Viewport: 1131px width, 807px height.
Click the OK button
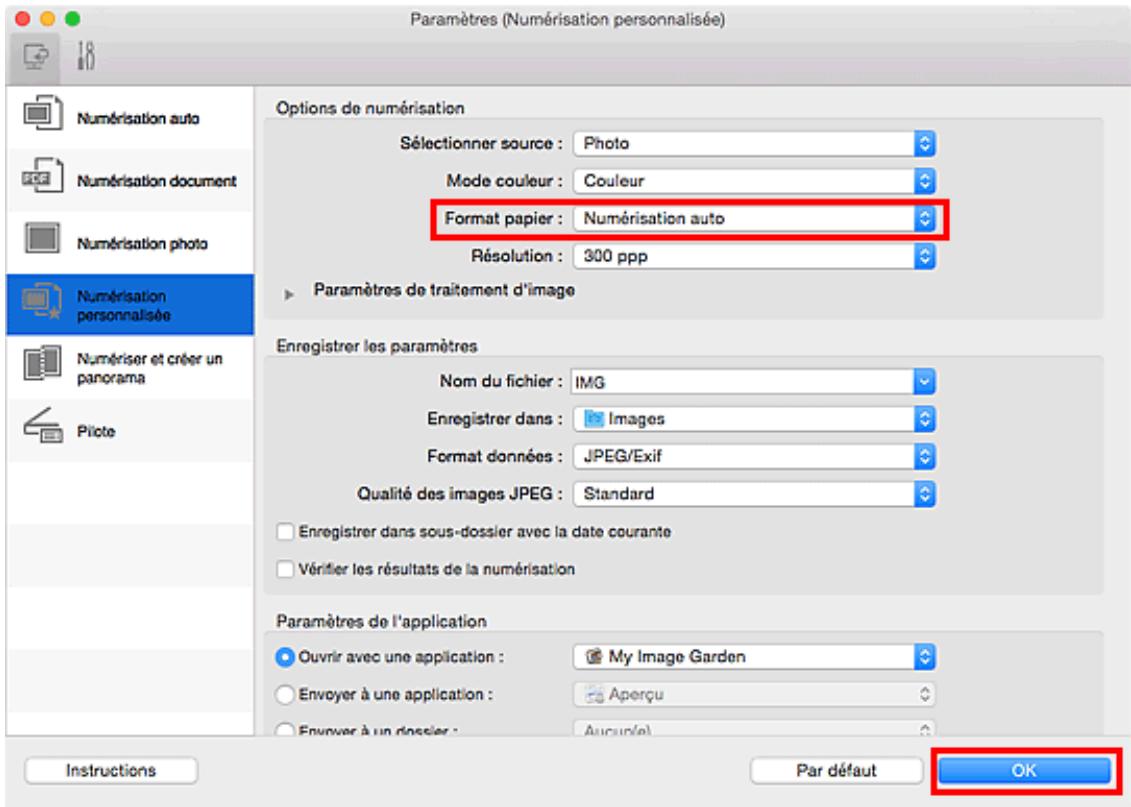click(1025, 770)
